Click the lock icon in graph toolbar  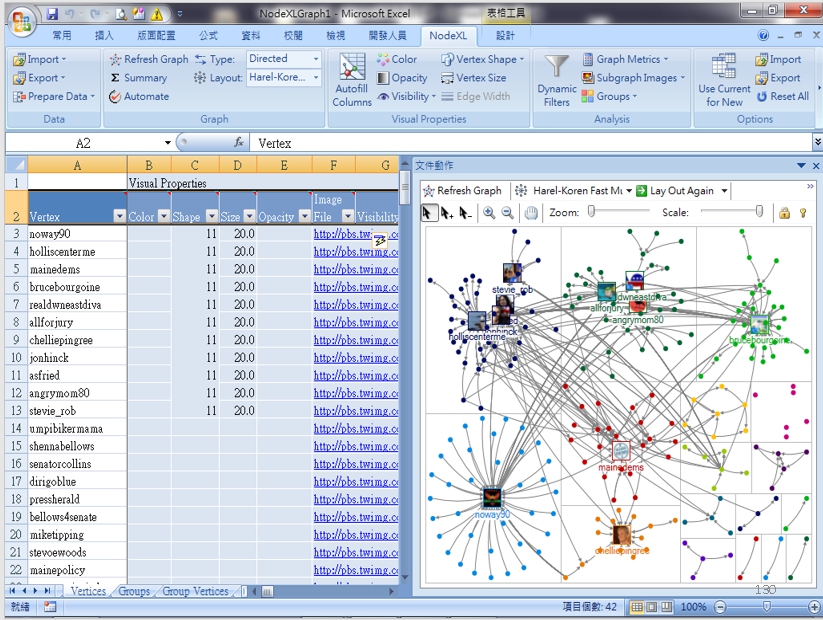(x=784, y=213)
